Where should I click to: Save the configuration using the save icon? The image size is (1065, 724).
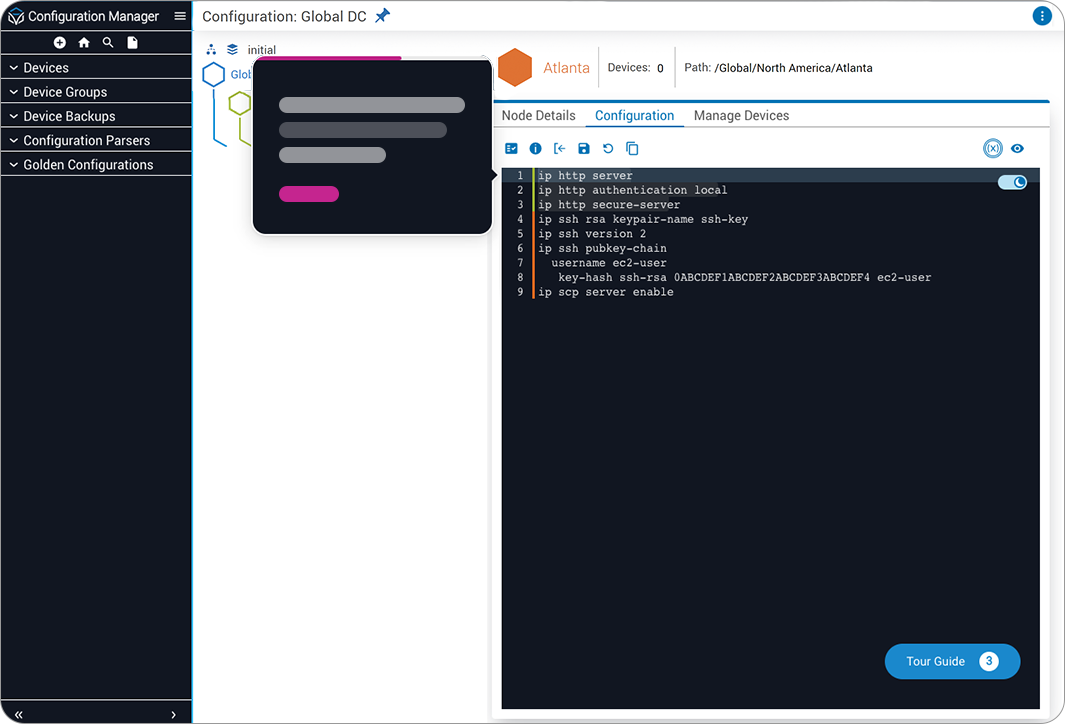(x=583, y=148)
